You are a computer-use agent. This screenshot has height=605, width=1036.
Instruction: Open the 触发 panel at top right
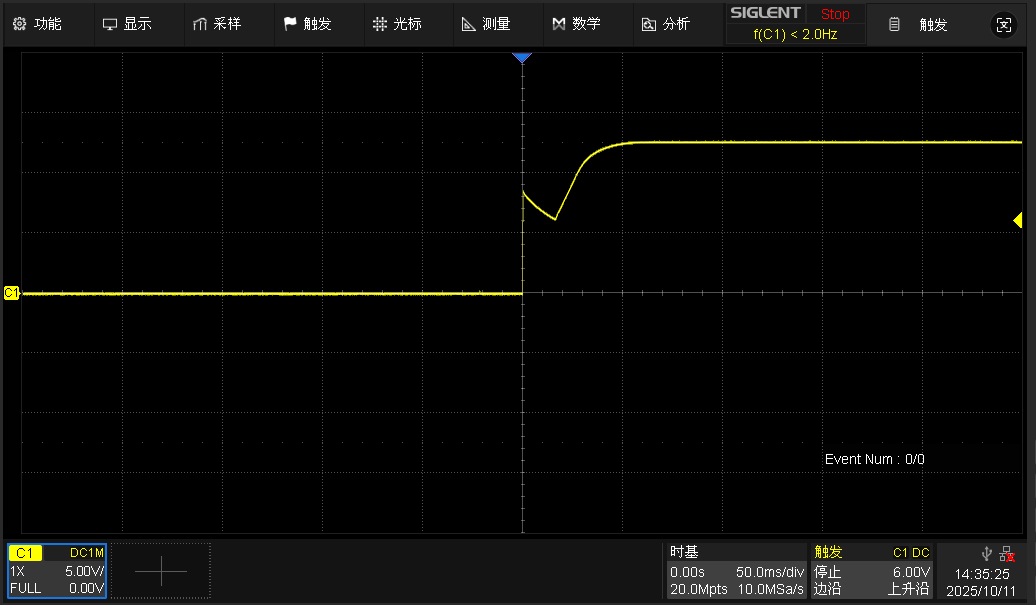click(933, 24)
